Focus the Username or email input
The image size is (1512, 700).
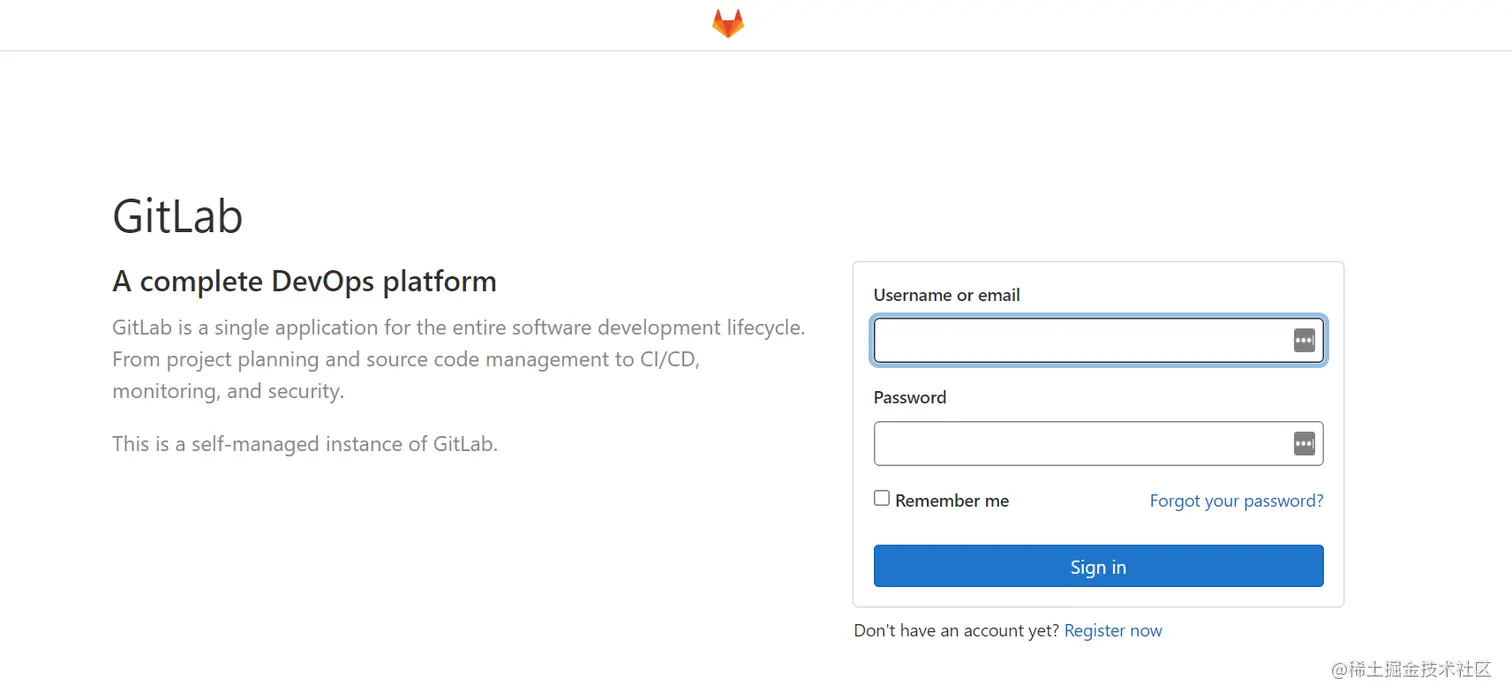pos(1080,340)
